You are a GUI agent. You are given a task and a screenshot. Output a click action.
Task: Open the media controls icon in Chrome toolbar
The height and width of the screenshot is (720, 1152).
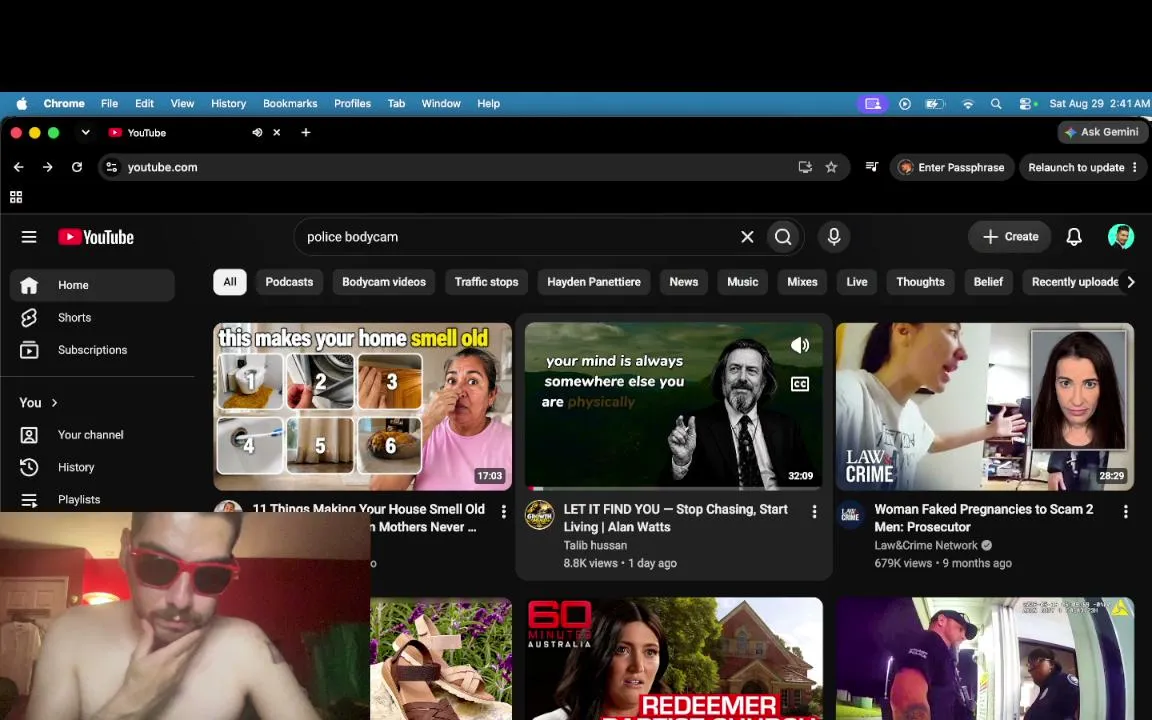[871, 168]
